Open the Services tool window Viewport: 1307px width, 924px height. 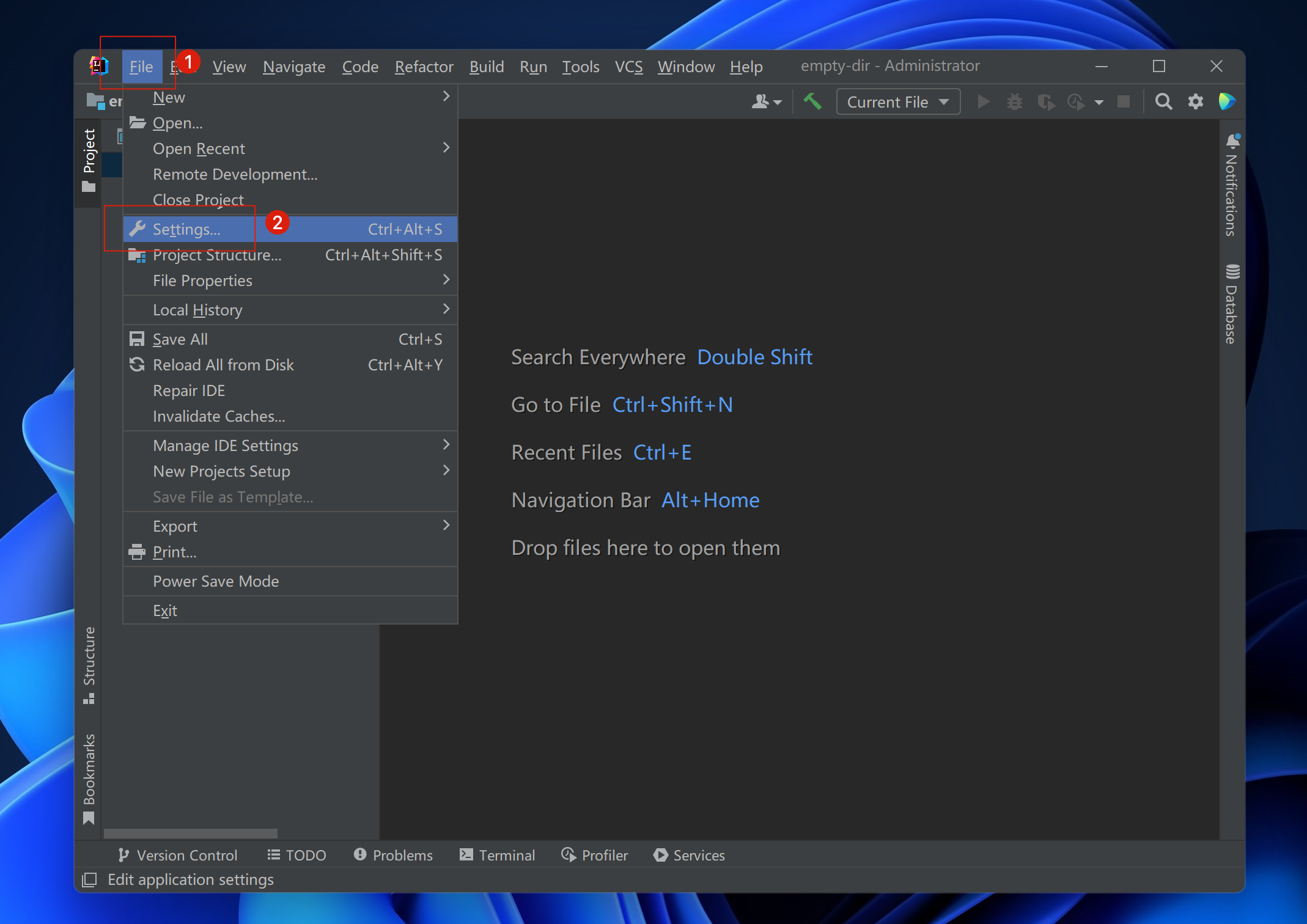pyautogui.click(x=689, y=855)
